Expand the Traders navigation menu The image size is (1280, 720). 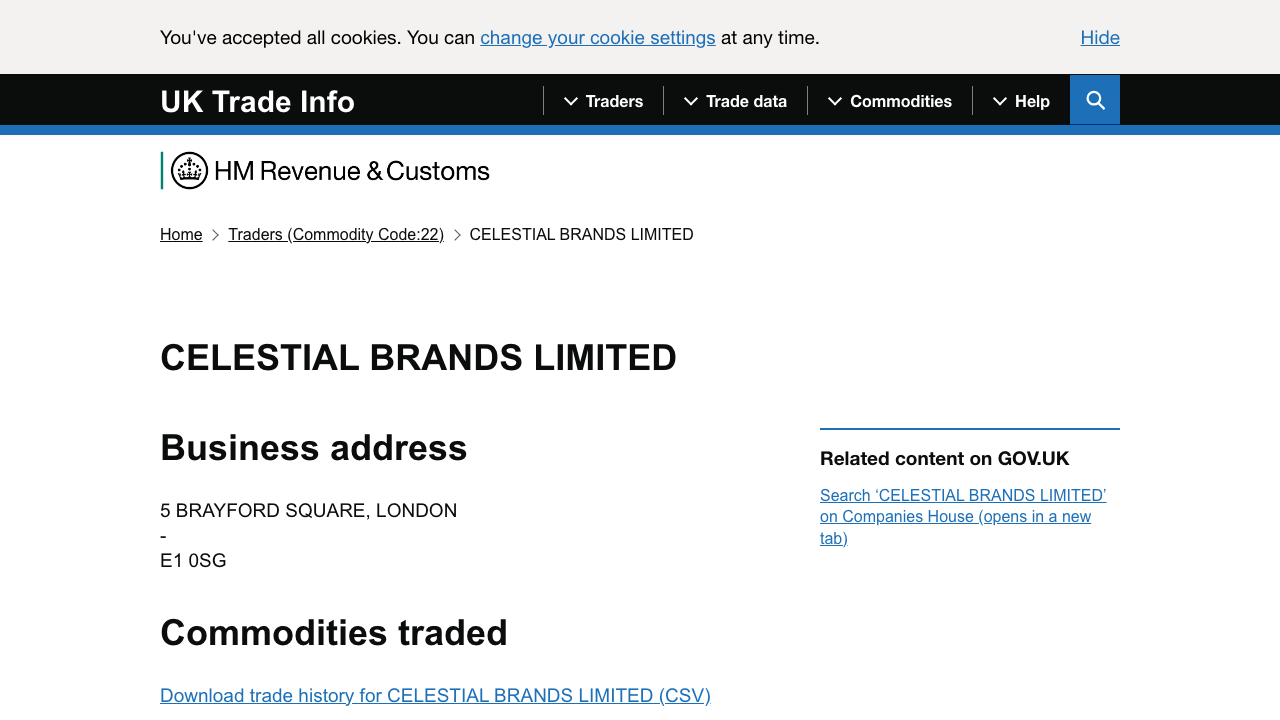point(613,100)
